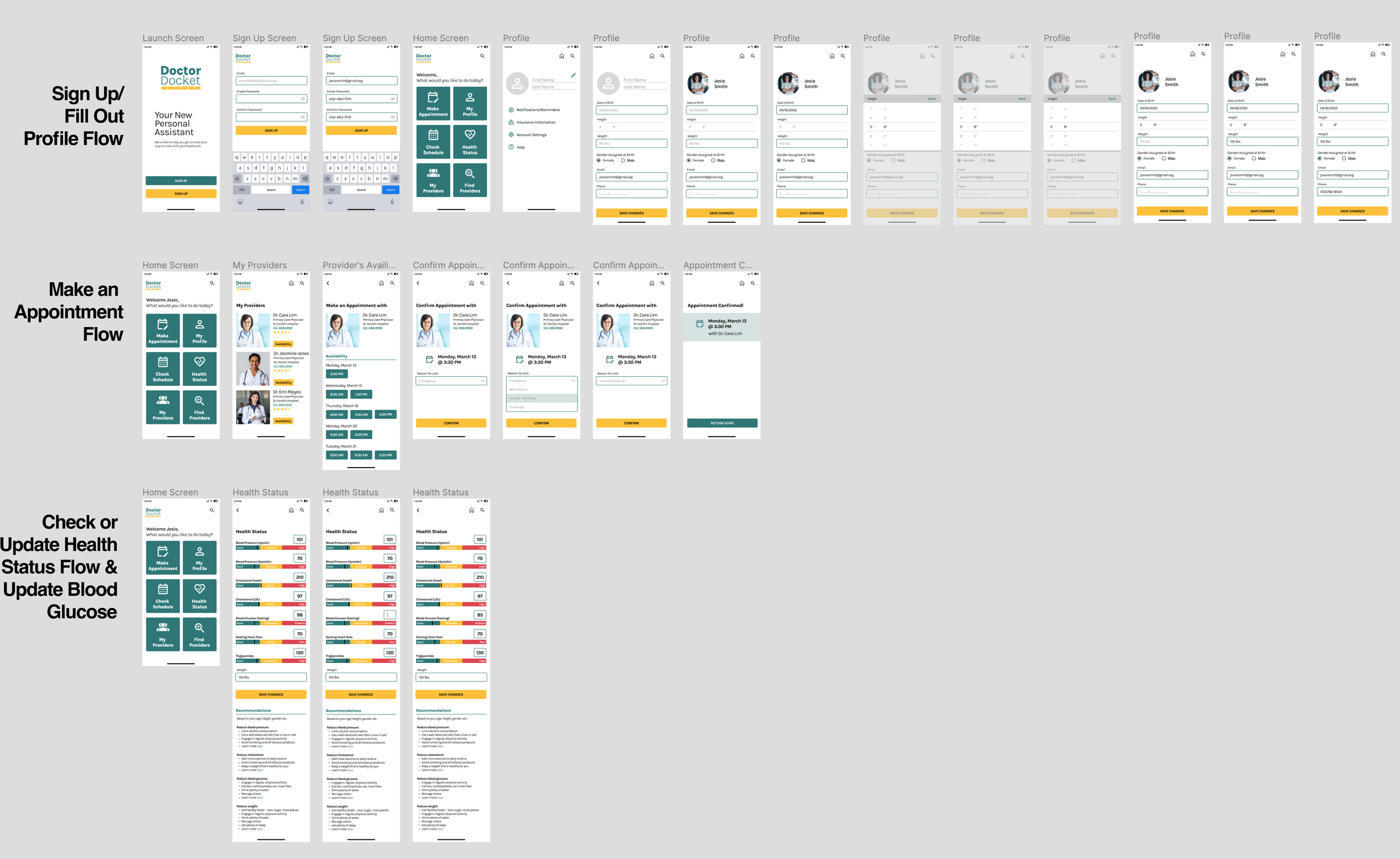Expand the collapsed dropdown showing Annual Check Up
This screenshot has width=1400, height=859.
point(662,381)
